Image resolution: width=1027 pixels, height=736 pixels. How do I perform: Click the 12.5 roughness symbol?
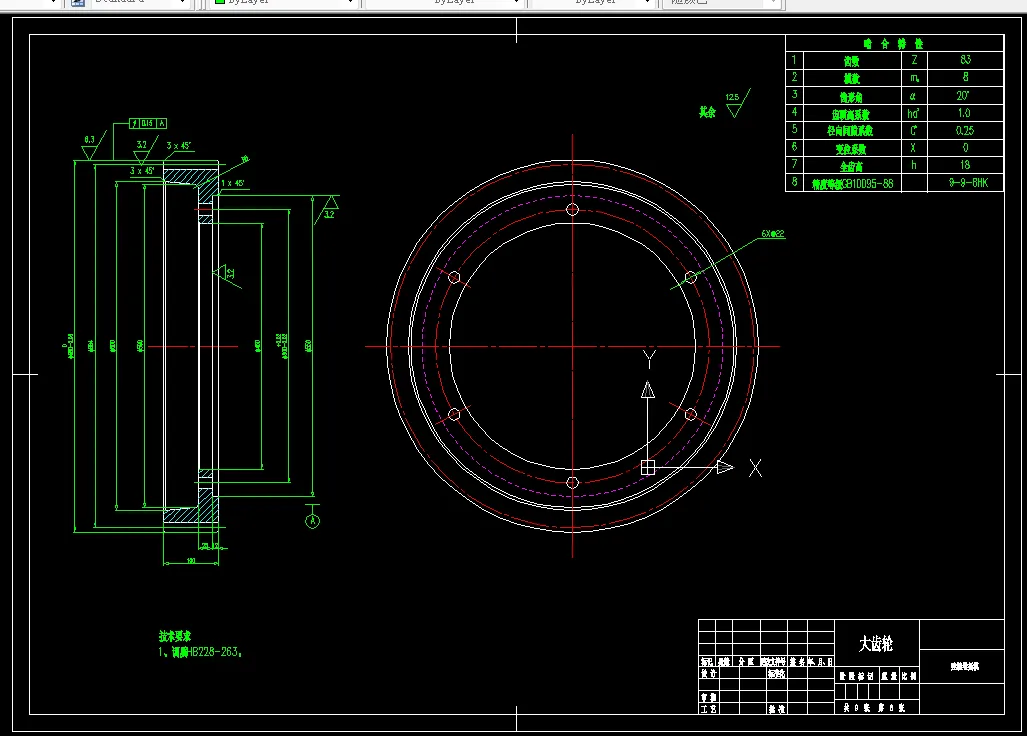[x=737, y=103]
